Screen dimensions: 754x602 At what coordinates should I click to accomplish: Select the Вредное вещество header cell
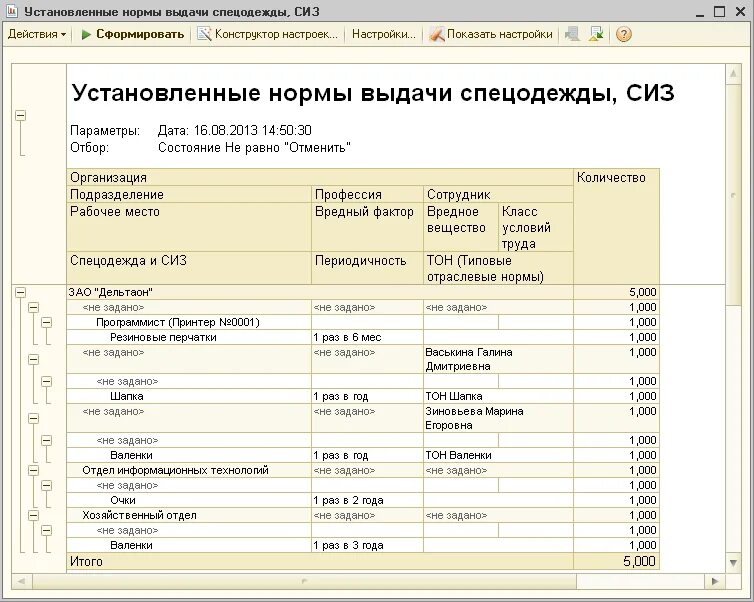point(461,227)
